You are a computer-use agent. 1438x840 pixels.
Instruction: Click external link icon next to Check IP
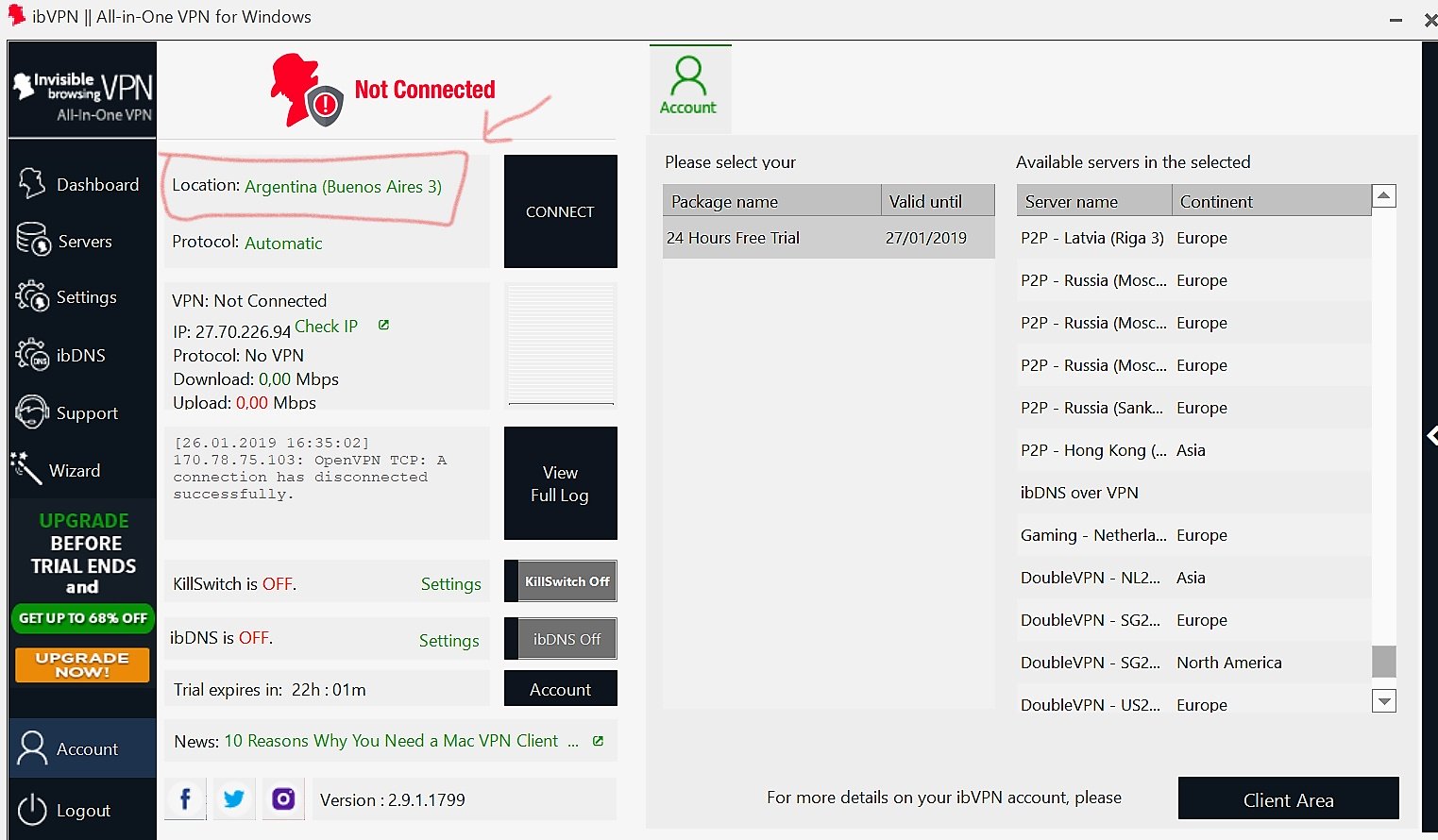click(383, 325)
